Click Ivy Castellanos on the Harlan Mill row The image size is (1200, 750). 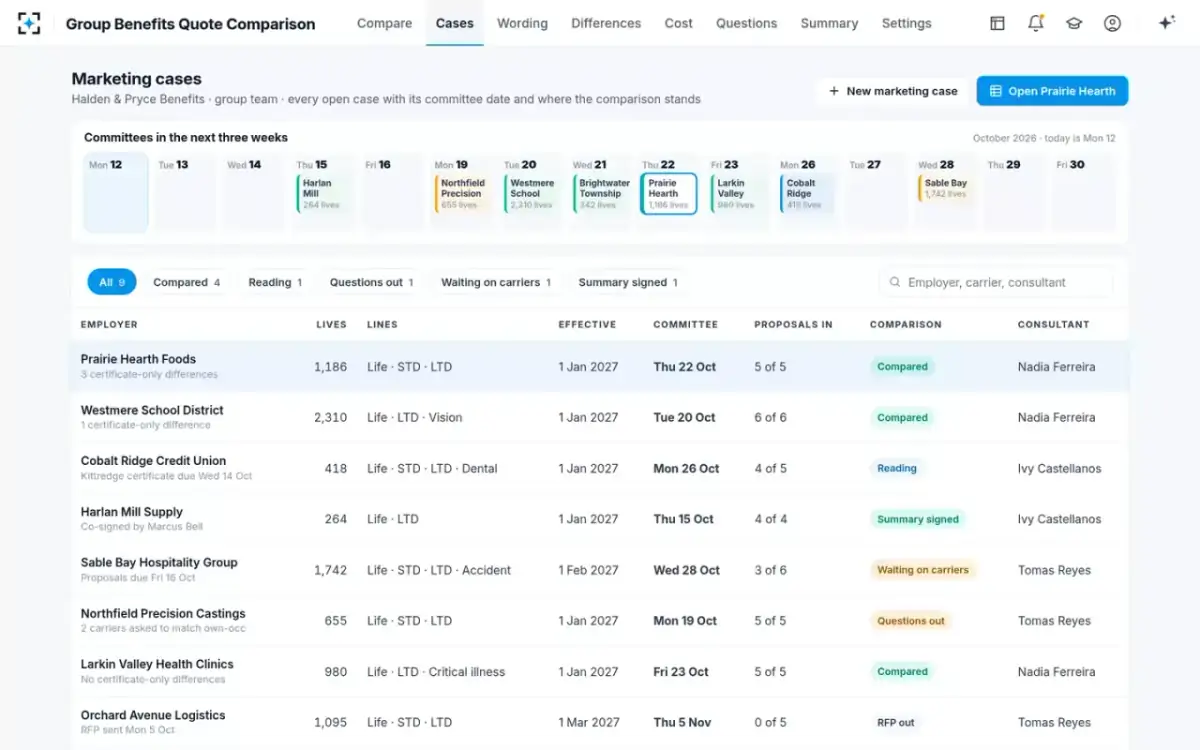[1060, 519]
